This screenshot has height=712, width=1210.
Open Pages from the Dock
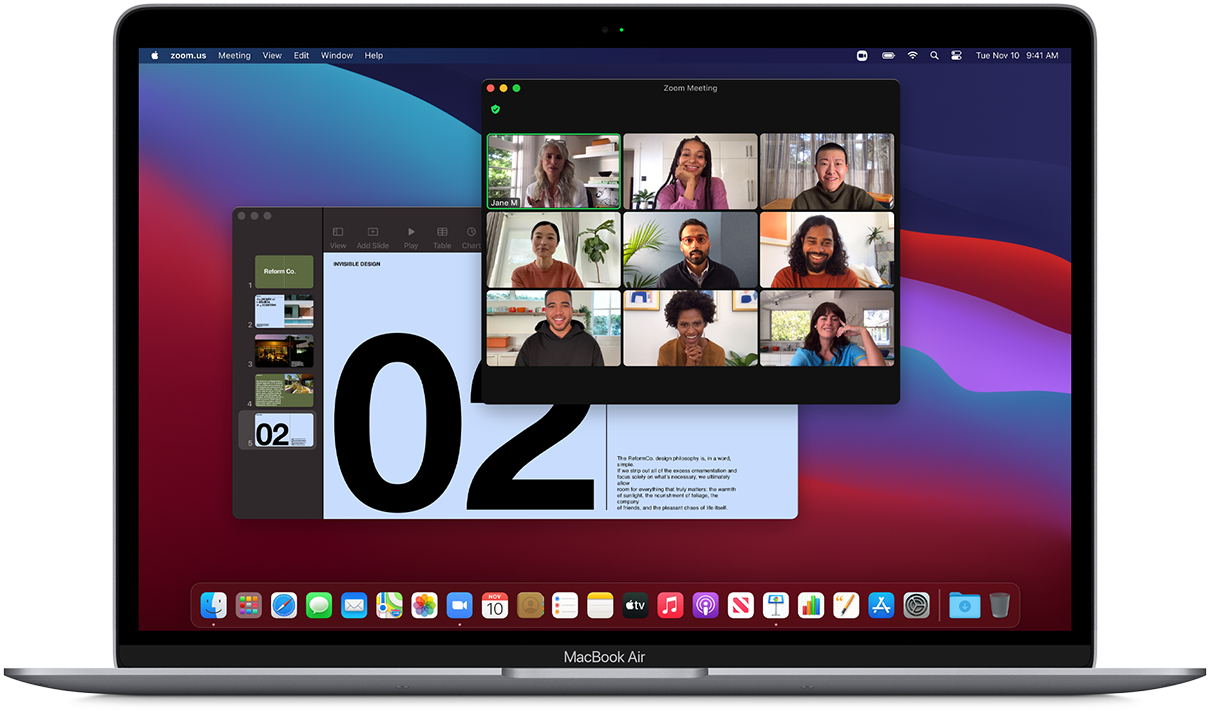(846, 605)
